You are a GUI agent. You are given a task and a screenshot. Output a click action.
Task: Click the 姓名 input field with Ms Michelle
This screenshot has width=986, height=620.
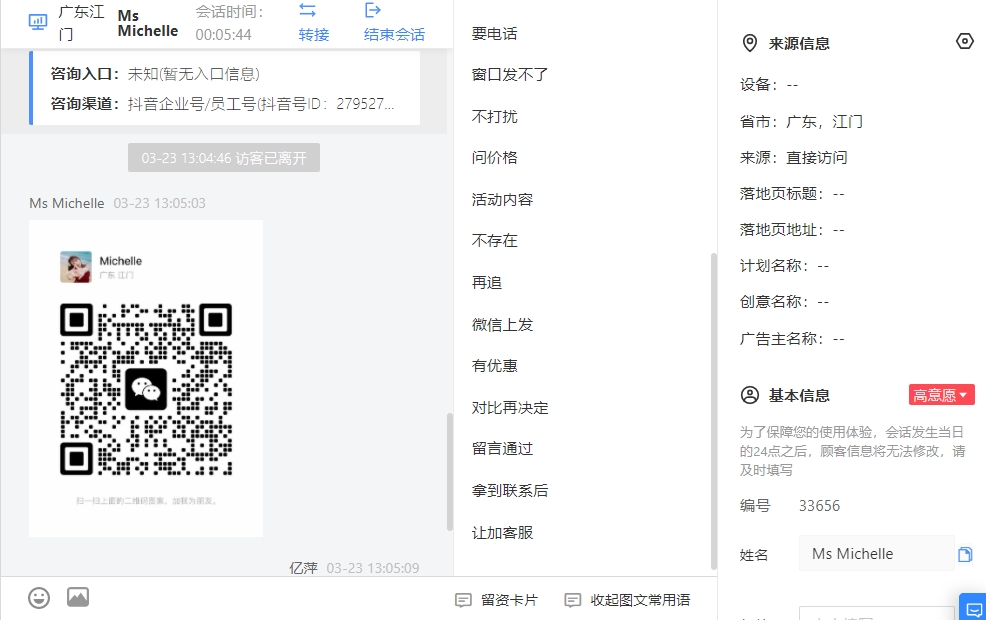click(x=877, y=553)
